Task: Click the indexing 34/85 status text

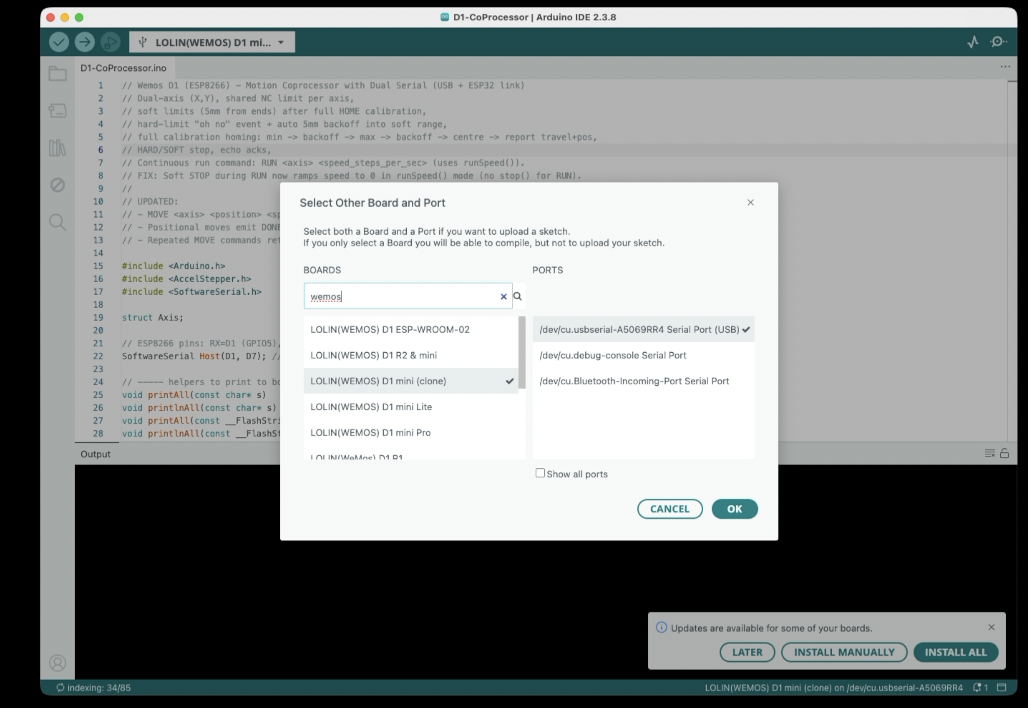Action: point(93,688)
